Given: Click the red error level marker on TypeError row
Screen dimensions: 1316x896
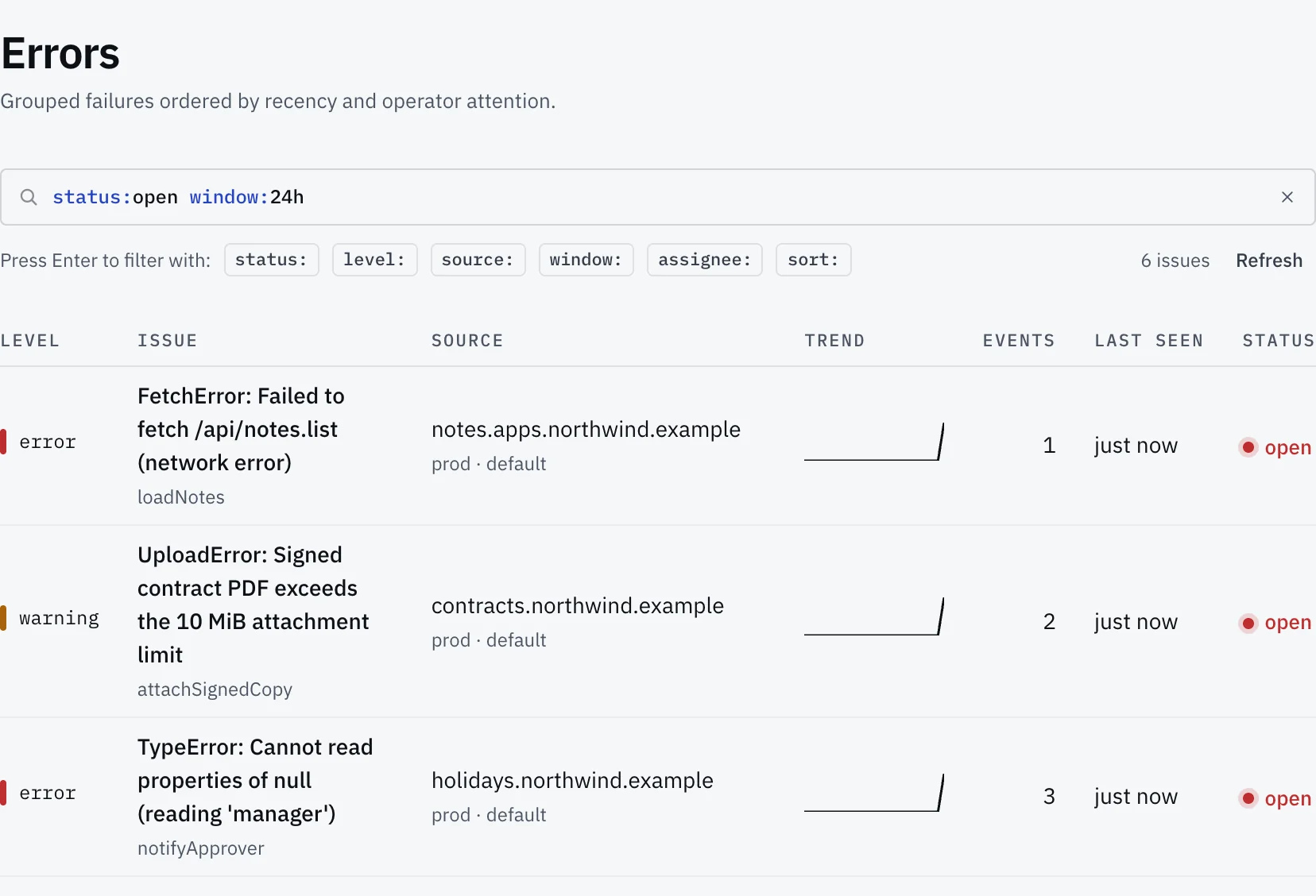Looking at the screenshot, I should (3, 793).
